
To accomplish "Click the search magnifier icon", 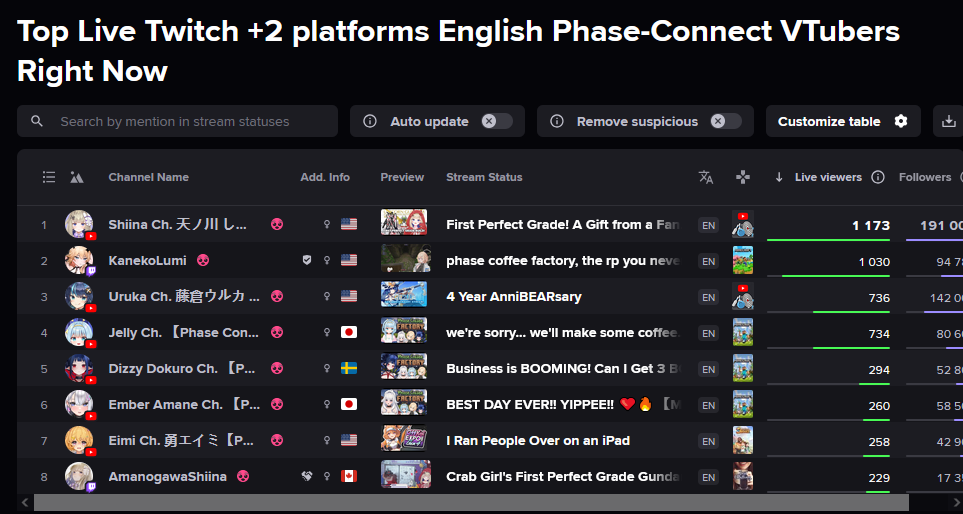I will click(x=37, y=121).
